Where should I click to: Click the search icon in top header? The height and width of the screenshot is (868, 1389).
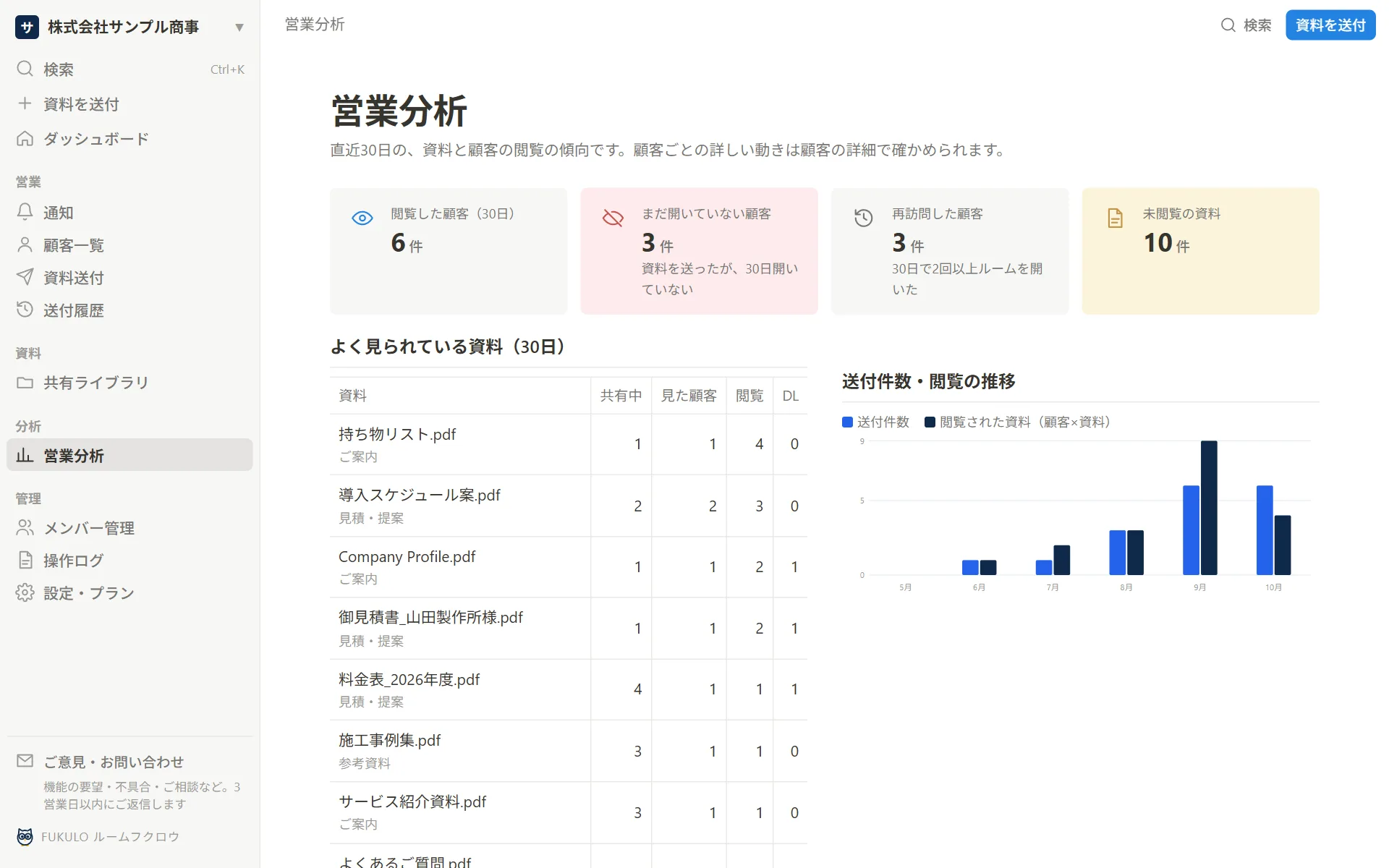(1228, 25)
